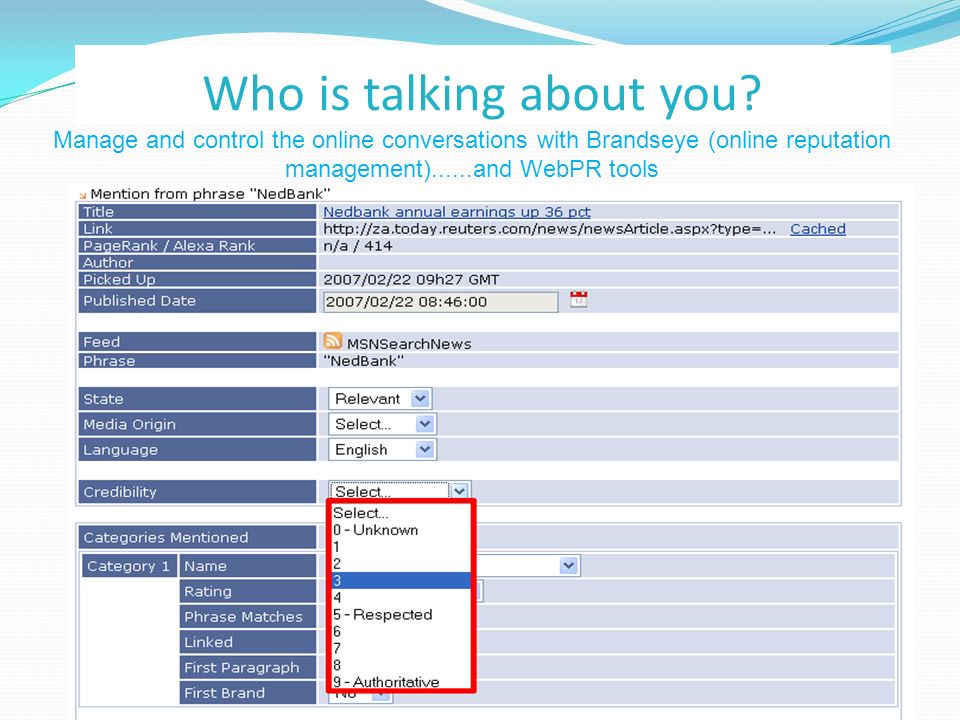Screen dimensions: 960x720
Task: Click the Title row label
Action: click(x=197, y=212)
